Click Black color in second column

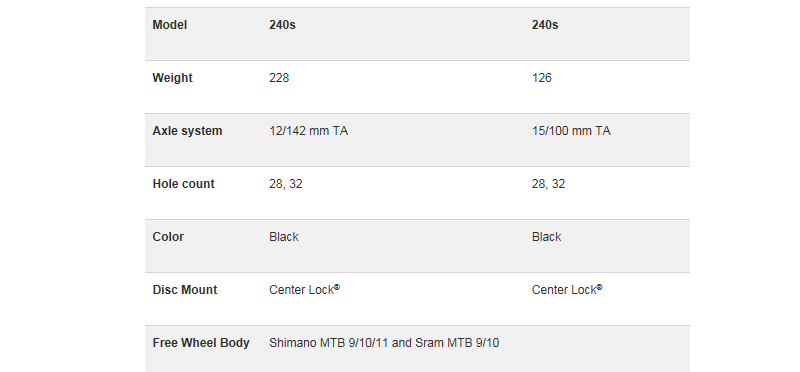[546, 237]
